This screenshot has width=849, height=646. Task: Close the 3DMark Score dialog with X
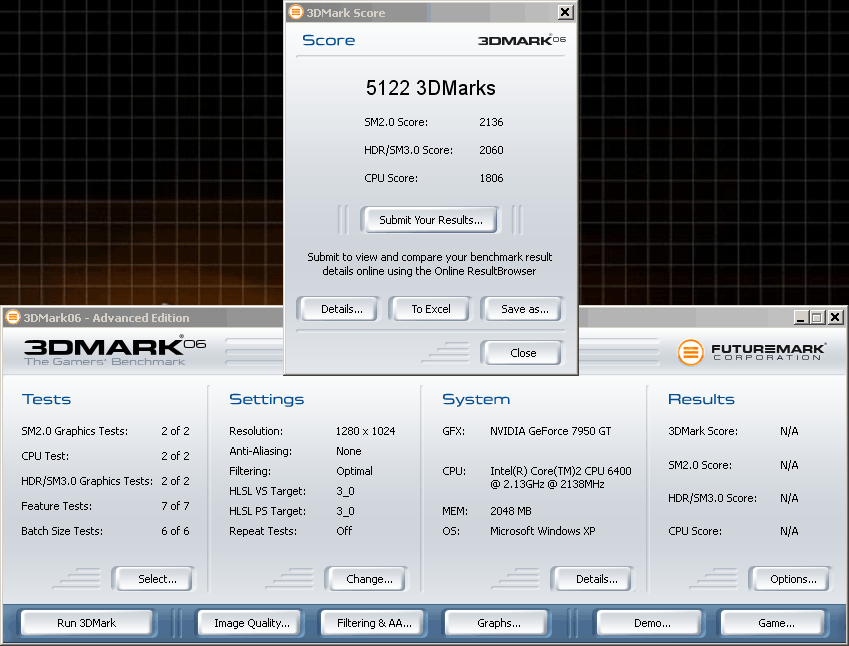tap(565, 12)
